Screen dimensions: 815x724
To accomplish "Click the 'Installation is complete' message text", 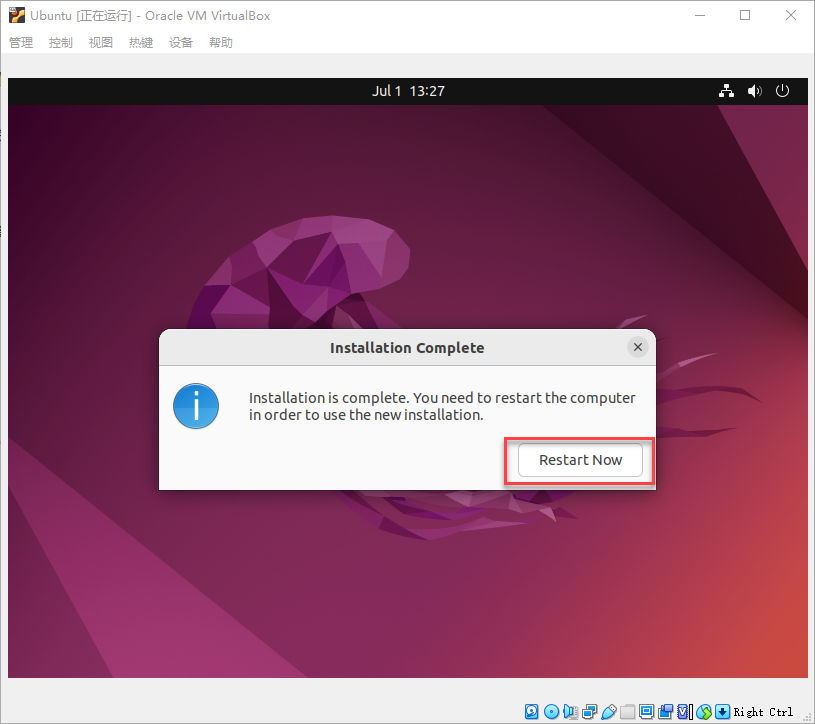I will [x=442, y=406].
